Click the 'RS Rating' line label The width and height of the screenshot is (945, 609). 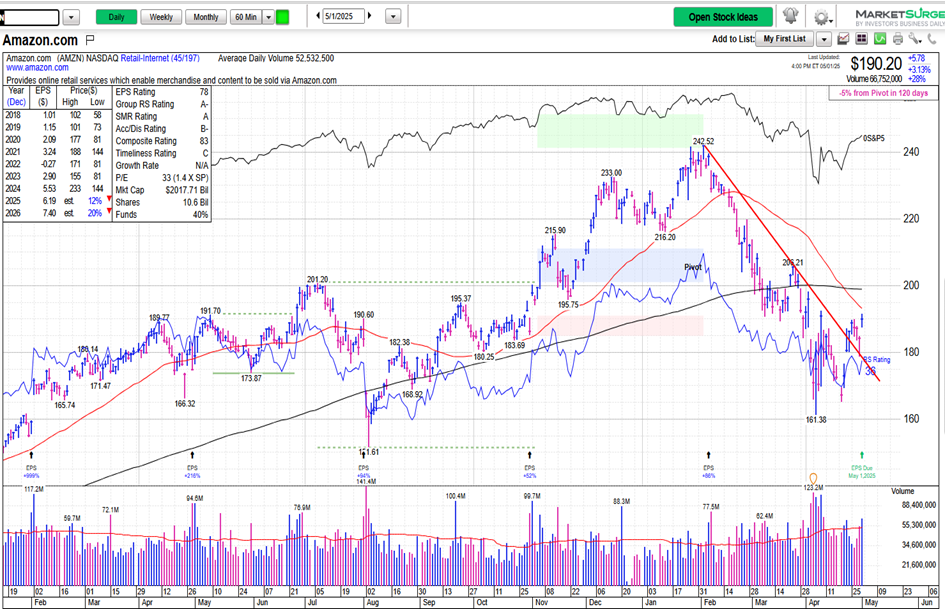[877, 359]
